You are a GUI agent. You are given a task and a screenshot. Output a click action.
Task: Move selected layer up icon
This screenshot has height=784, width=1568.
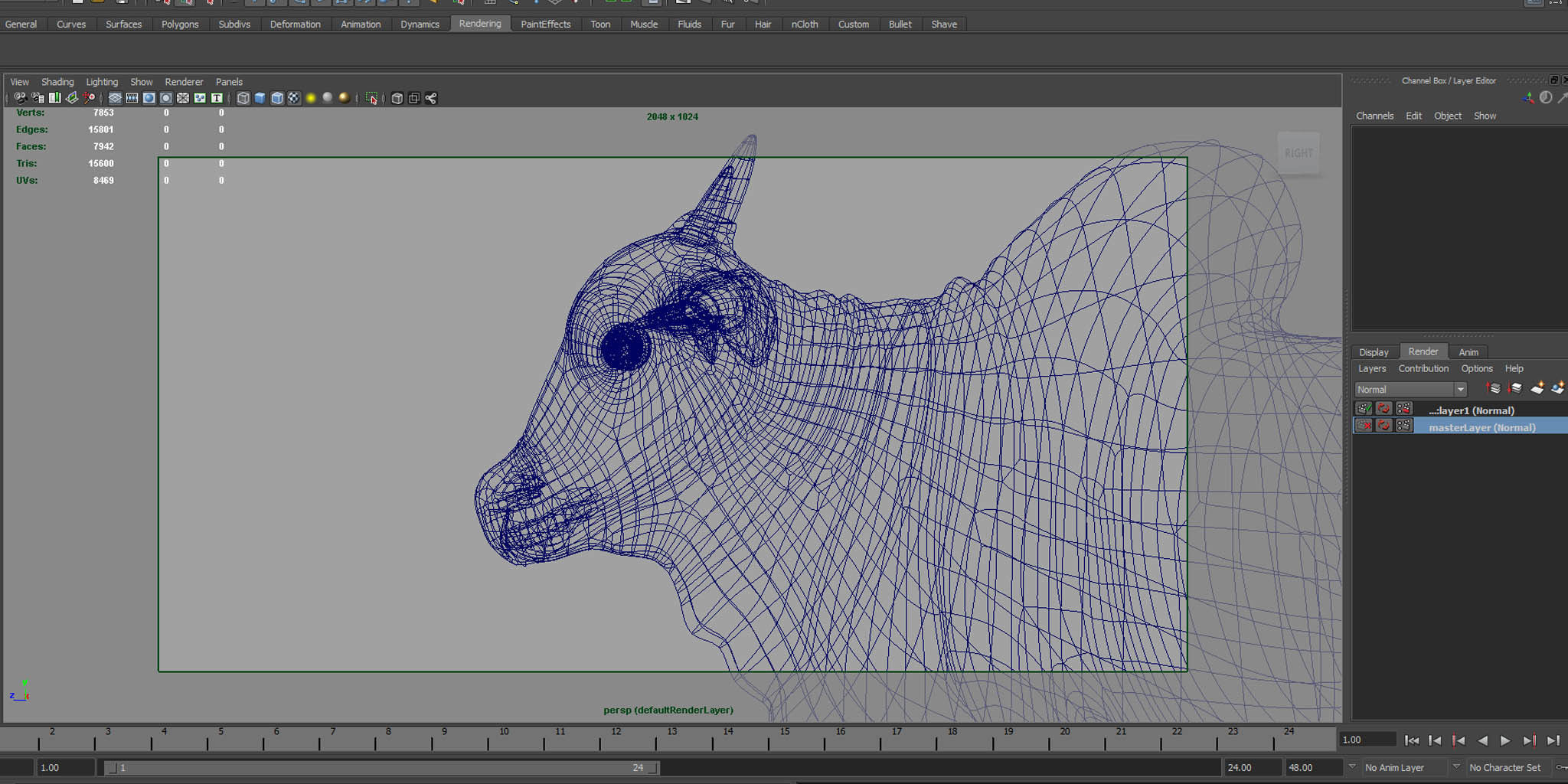pos(1494,389)
